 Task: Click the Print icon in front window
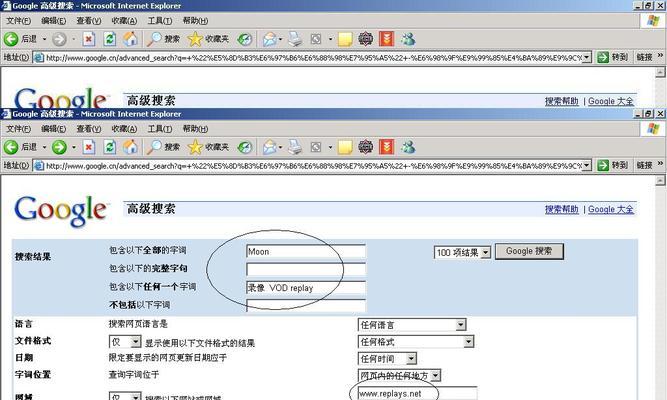click(x=295, y=147)
